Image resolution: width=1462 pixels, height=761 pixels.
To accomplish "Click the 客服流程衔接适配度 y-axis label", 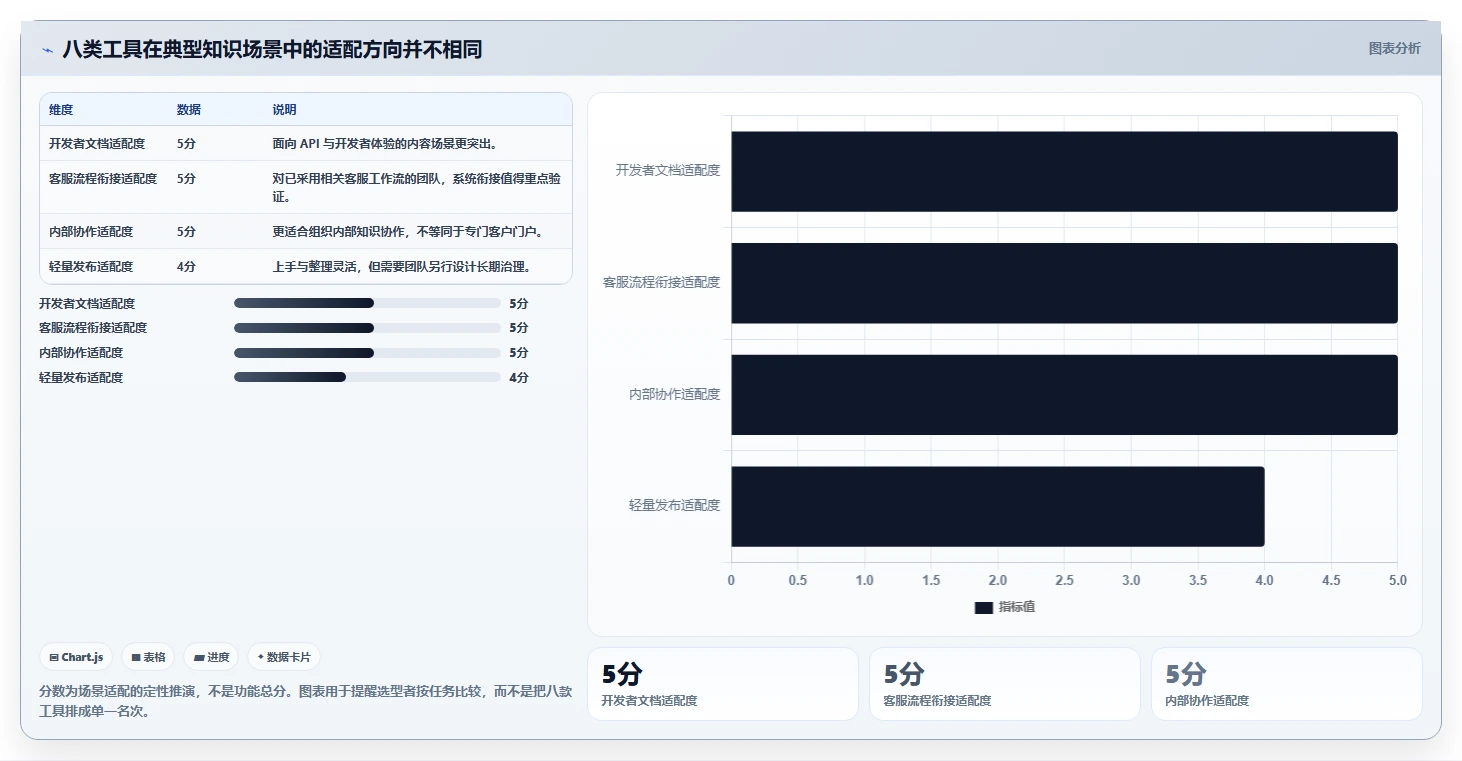I will coord(661,283).
